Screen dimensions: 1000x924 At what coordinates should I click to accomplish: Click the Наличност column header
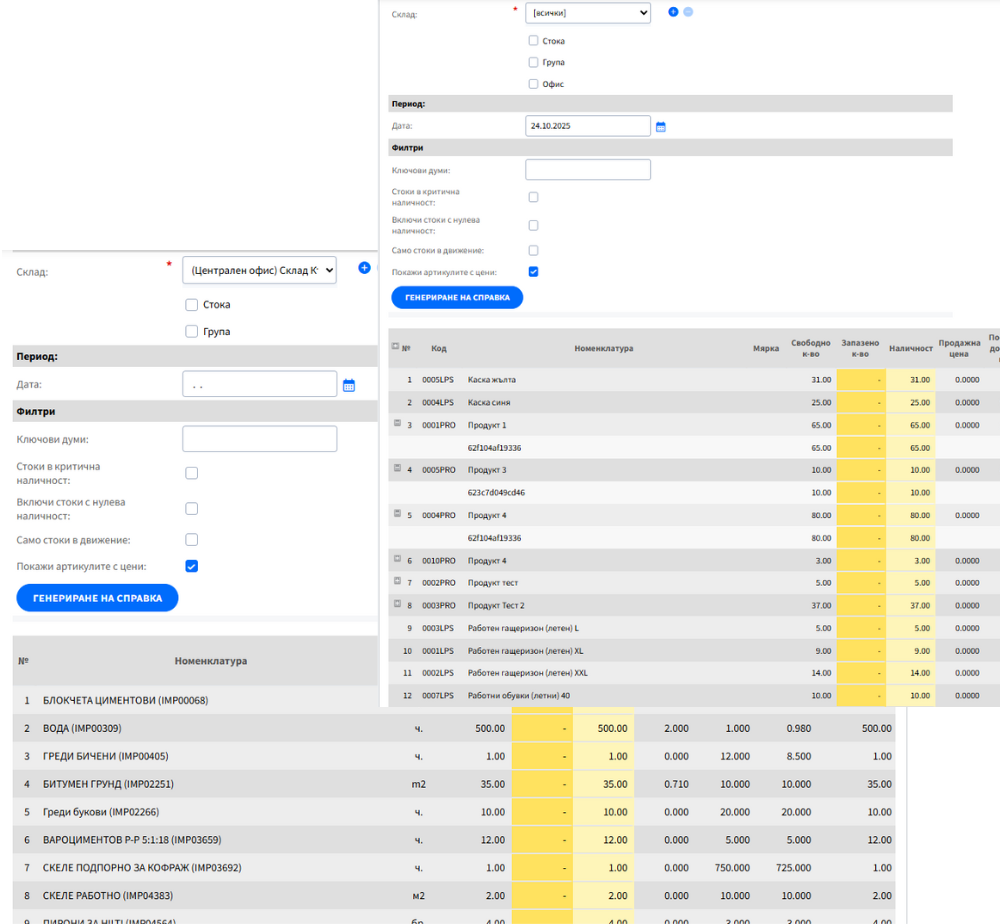(x=910, y=348)
